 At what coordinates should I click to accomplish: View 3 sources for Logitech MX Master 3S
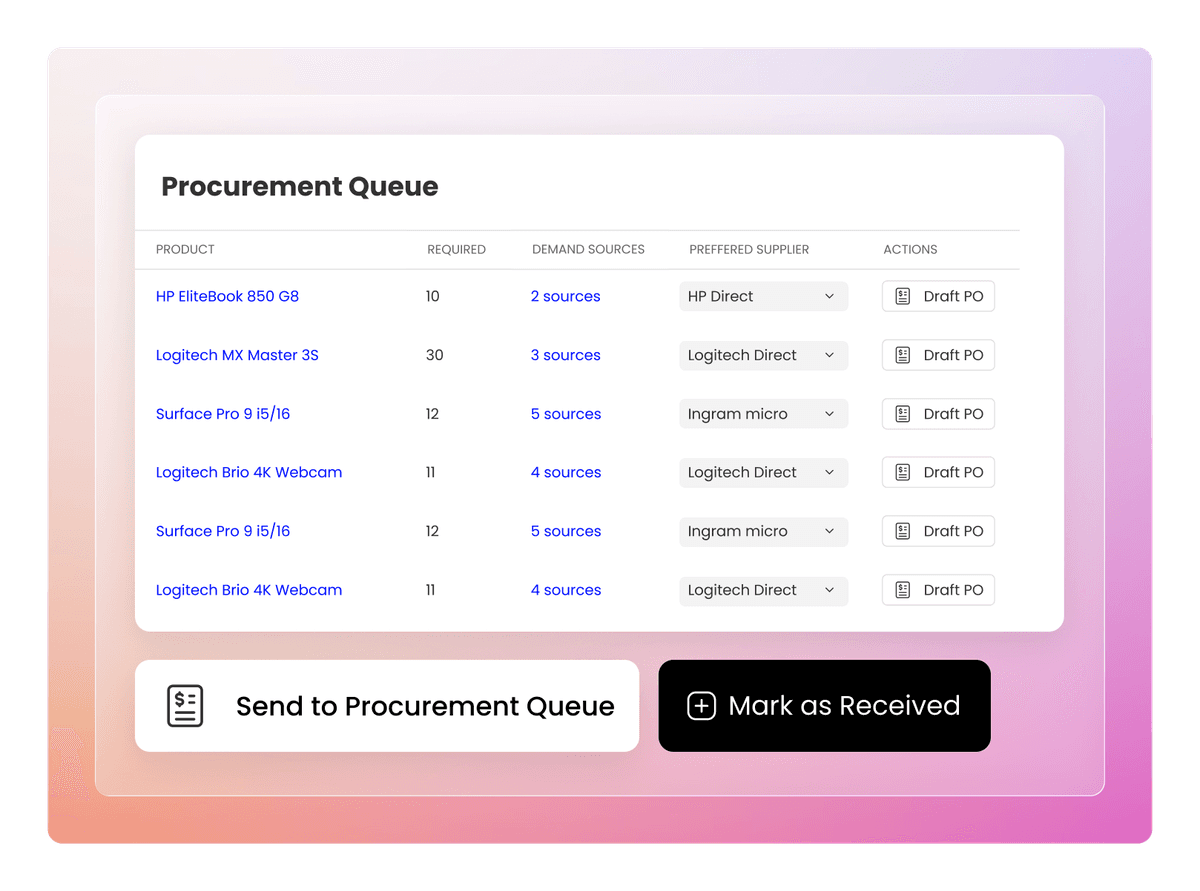click(x=566, y=355)
